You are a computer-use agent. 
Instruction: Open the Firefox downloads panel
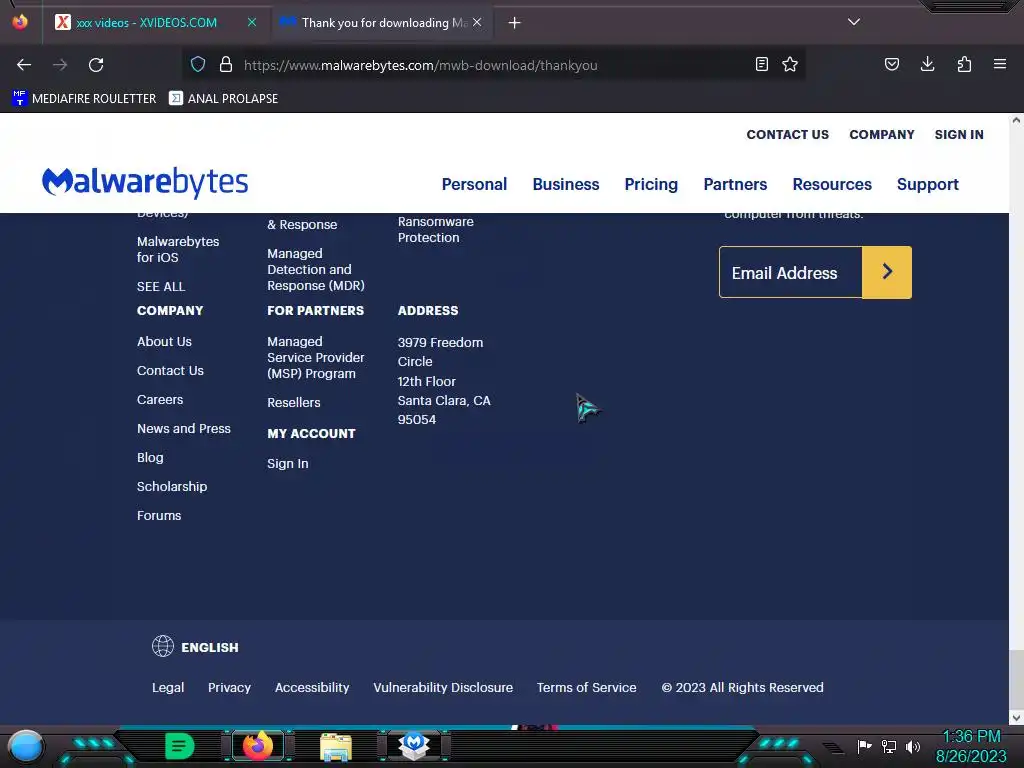tap(927, 64)
